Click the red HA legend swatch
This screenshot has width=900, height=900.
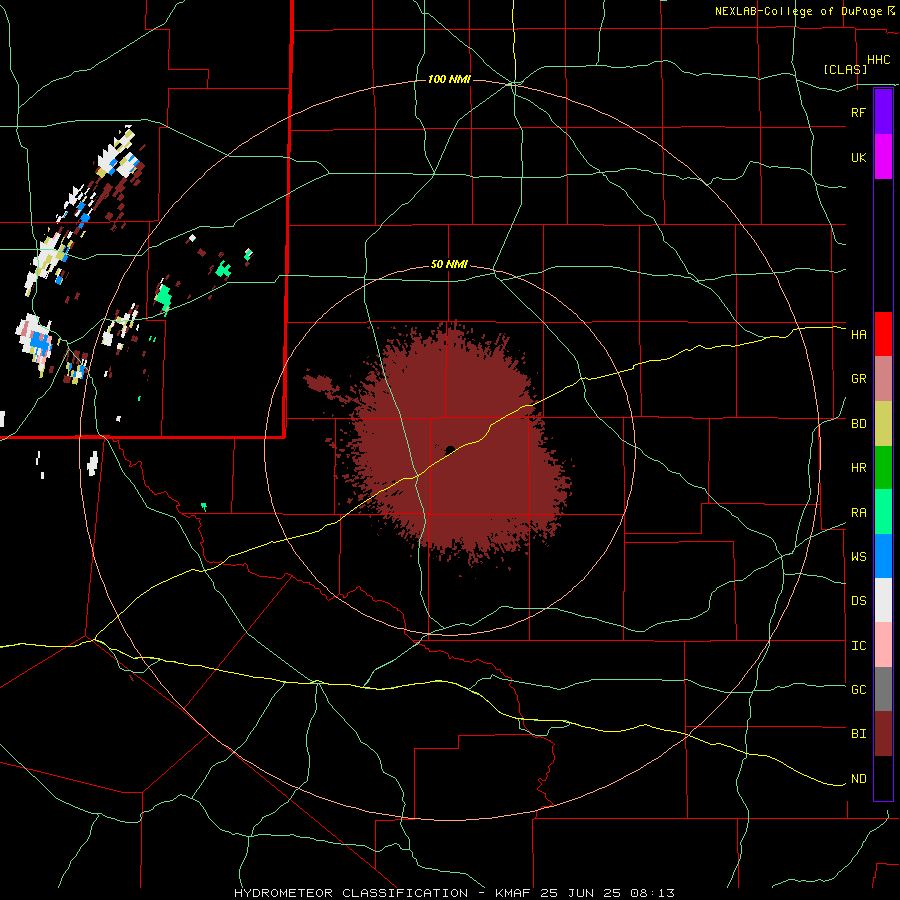pyautogui.click(x=883, y=334)
